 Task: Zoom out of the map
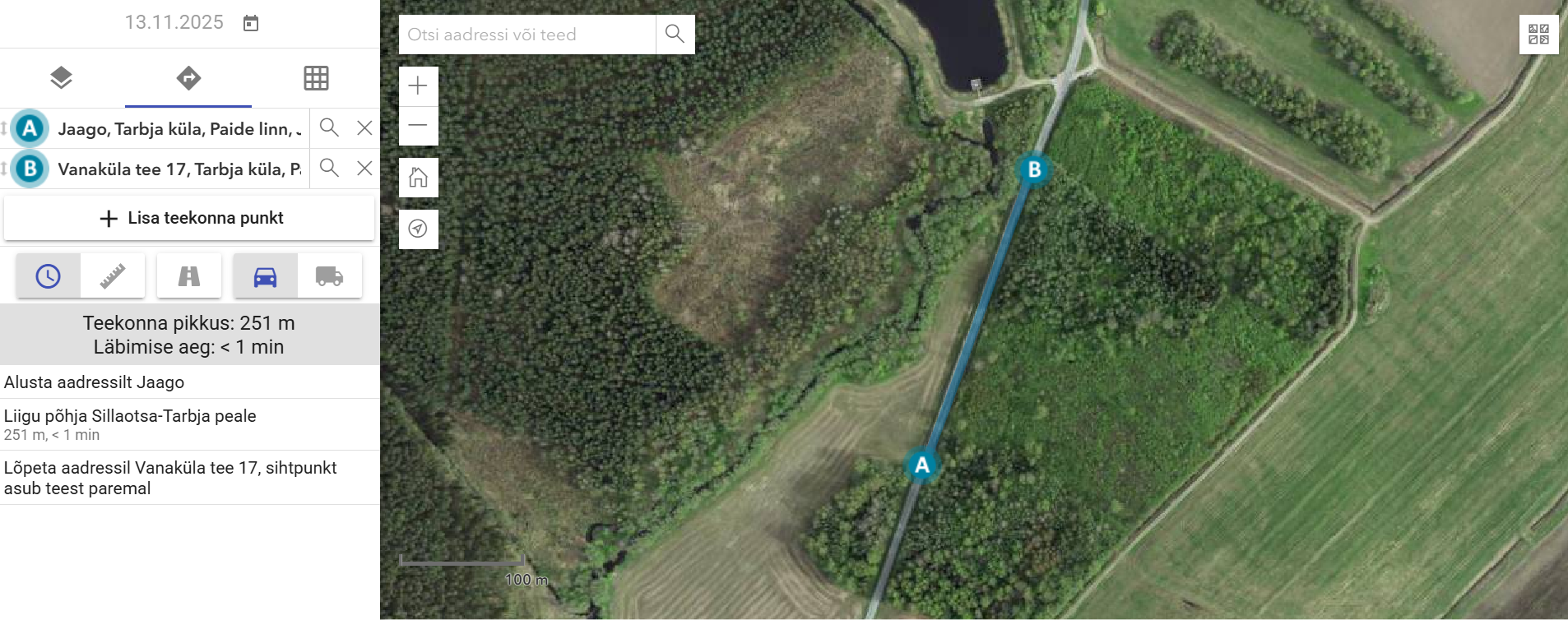tap(418, 126)
